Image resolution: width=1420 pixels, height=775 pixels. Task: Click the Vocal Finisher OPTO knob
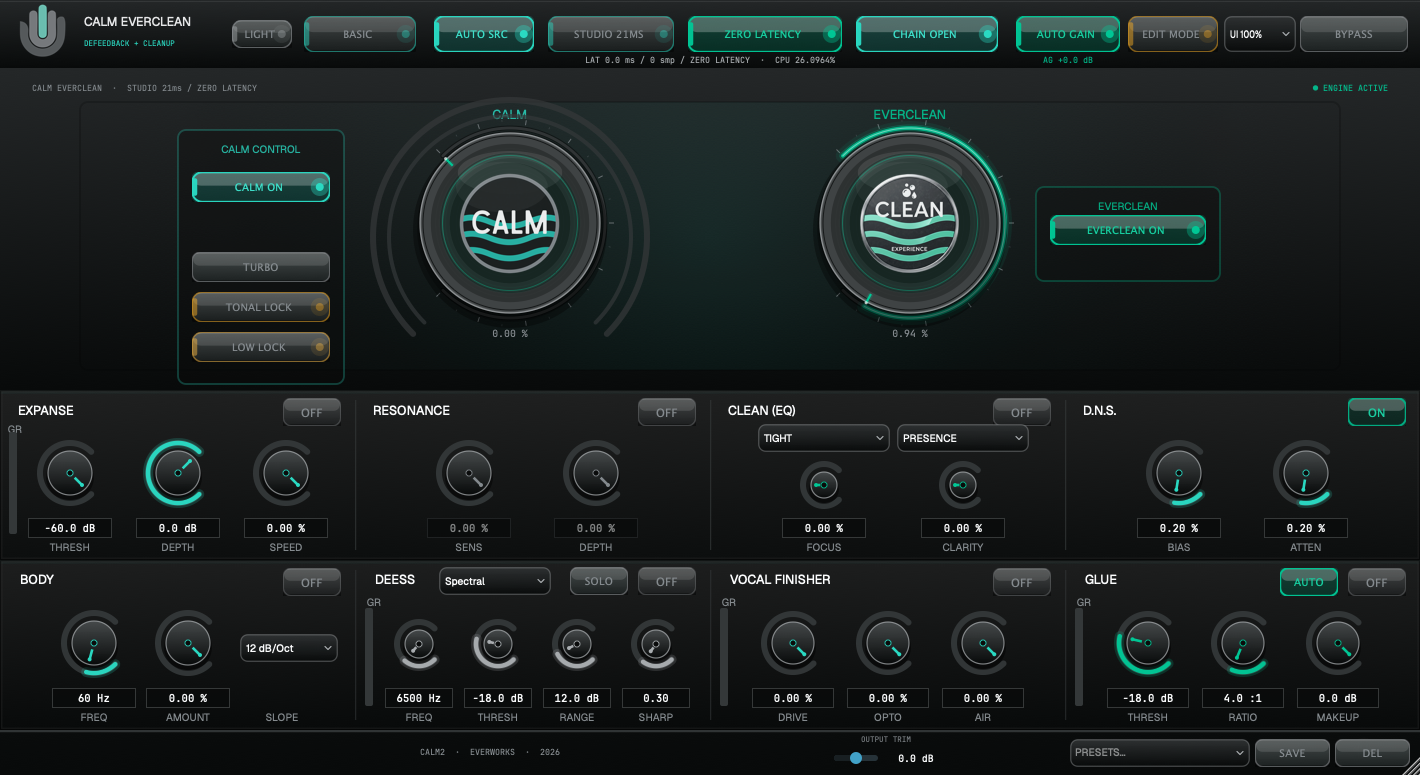pos(887,644)
